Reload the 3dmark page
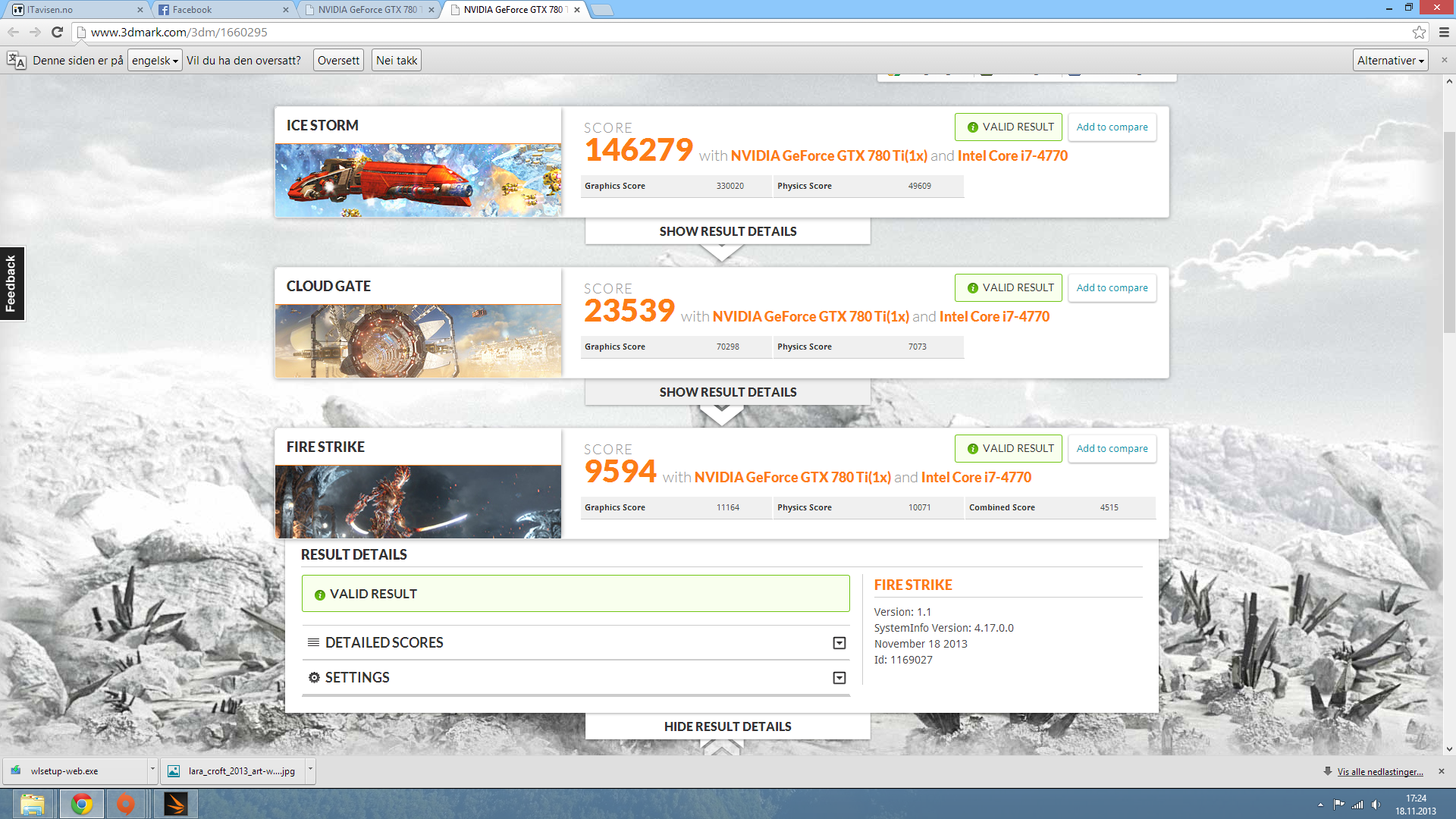This screenshot has height=819, width=1456. pos(57,32)
